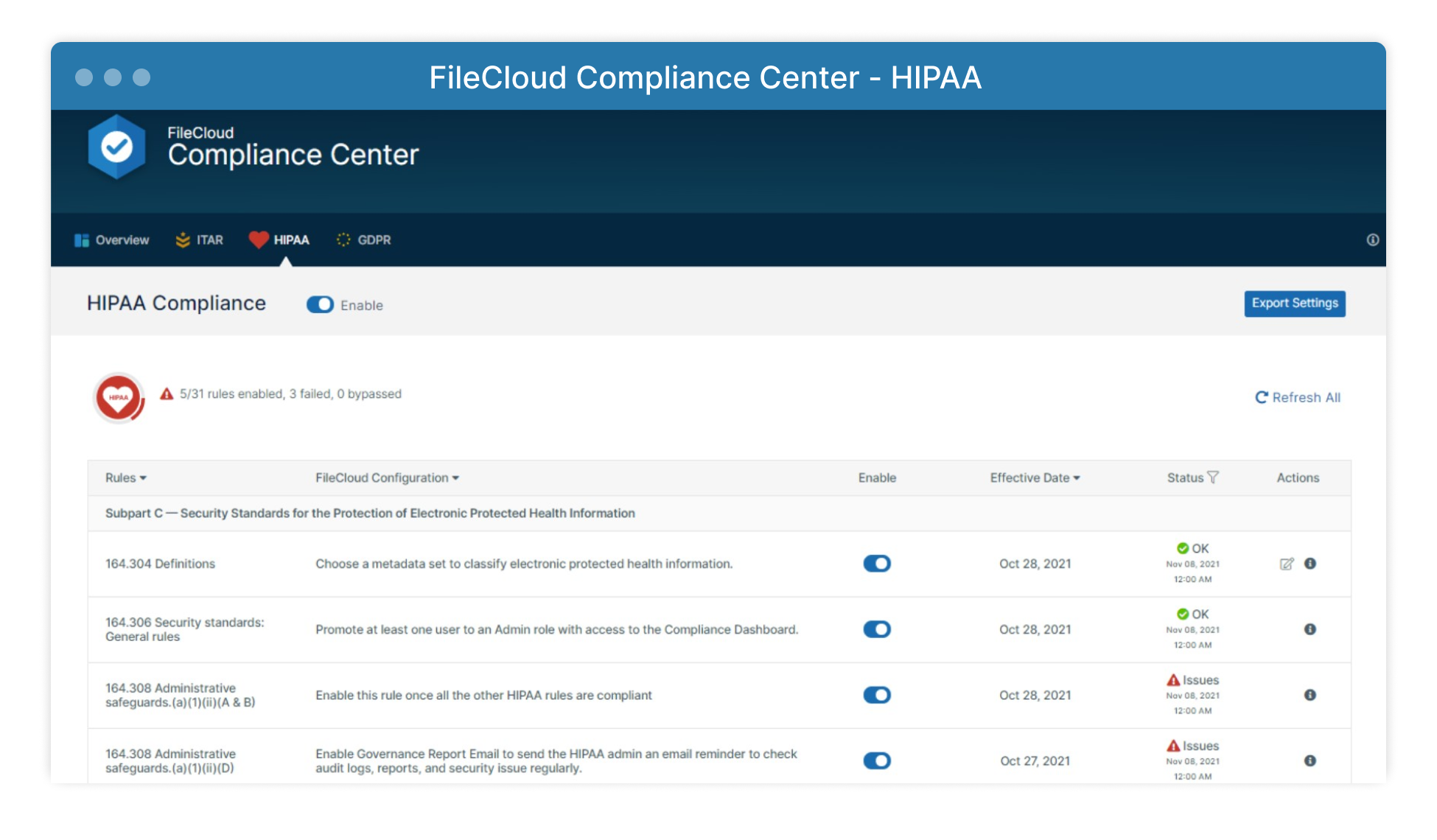Disable the 164.304 Definitions rule toggle

tap(876, 564)
